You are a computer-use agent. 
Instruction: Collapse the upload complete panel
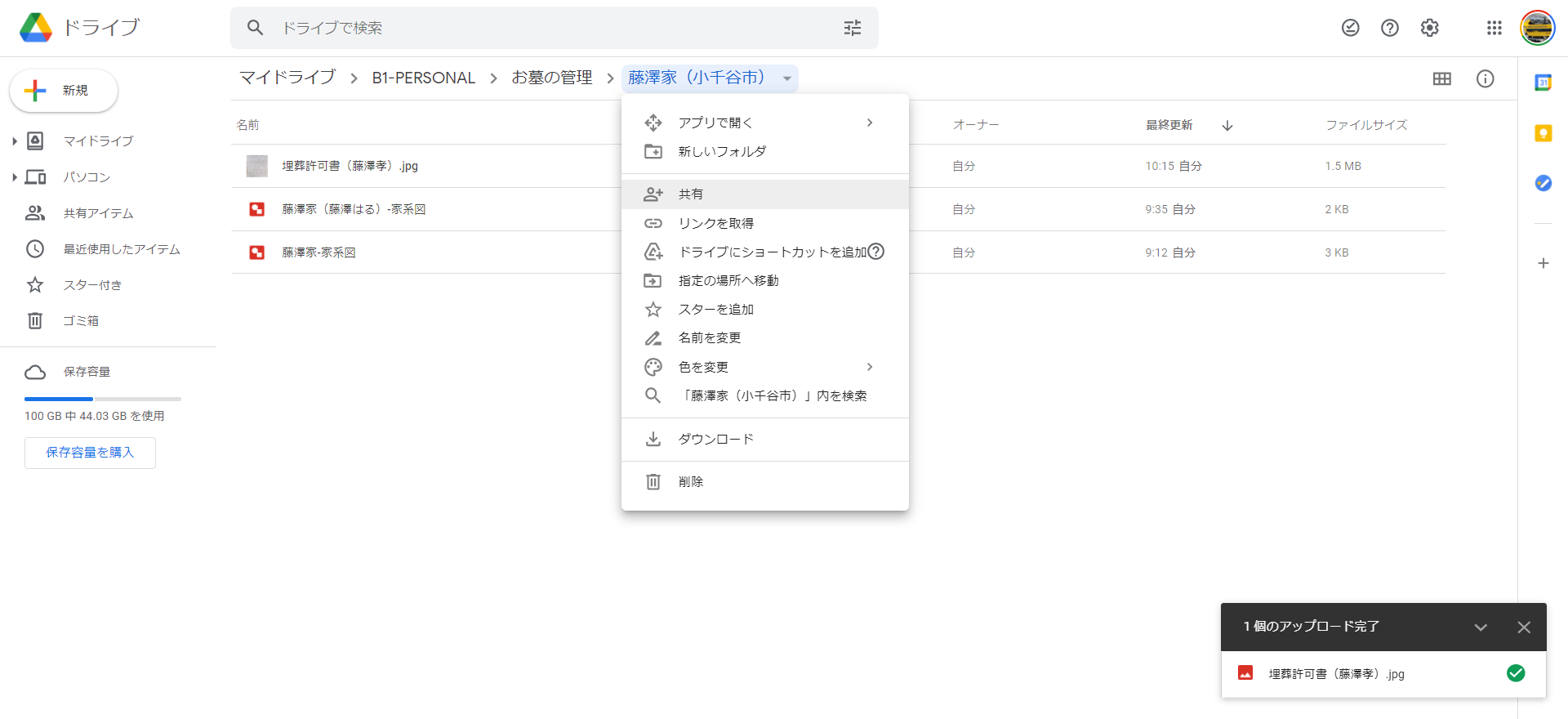pyautogui.click(x=1481, y=627)
